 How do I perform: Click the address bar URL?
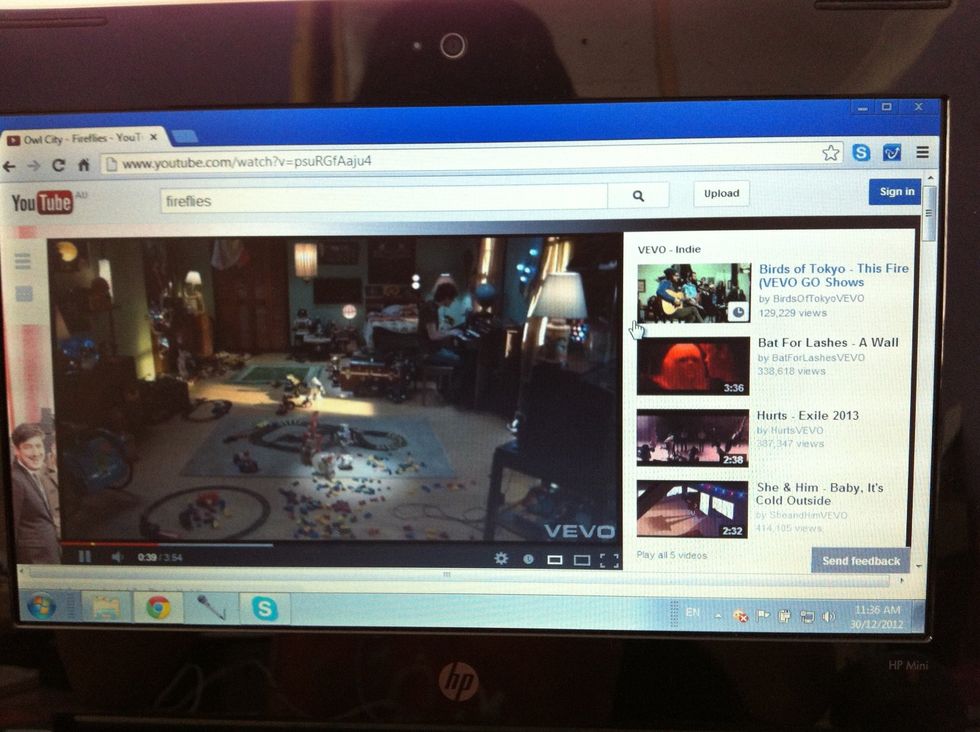[x=247, y=162]
